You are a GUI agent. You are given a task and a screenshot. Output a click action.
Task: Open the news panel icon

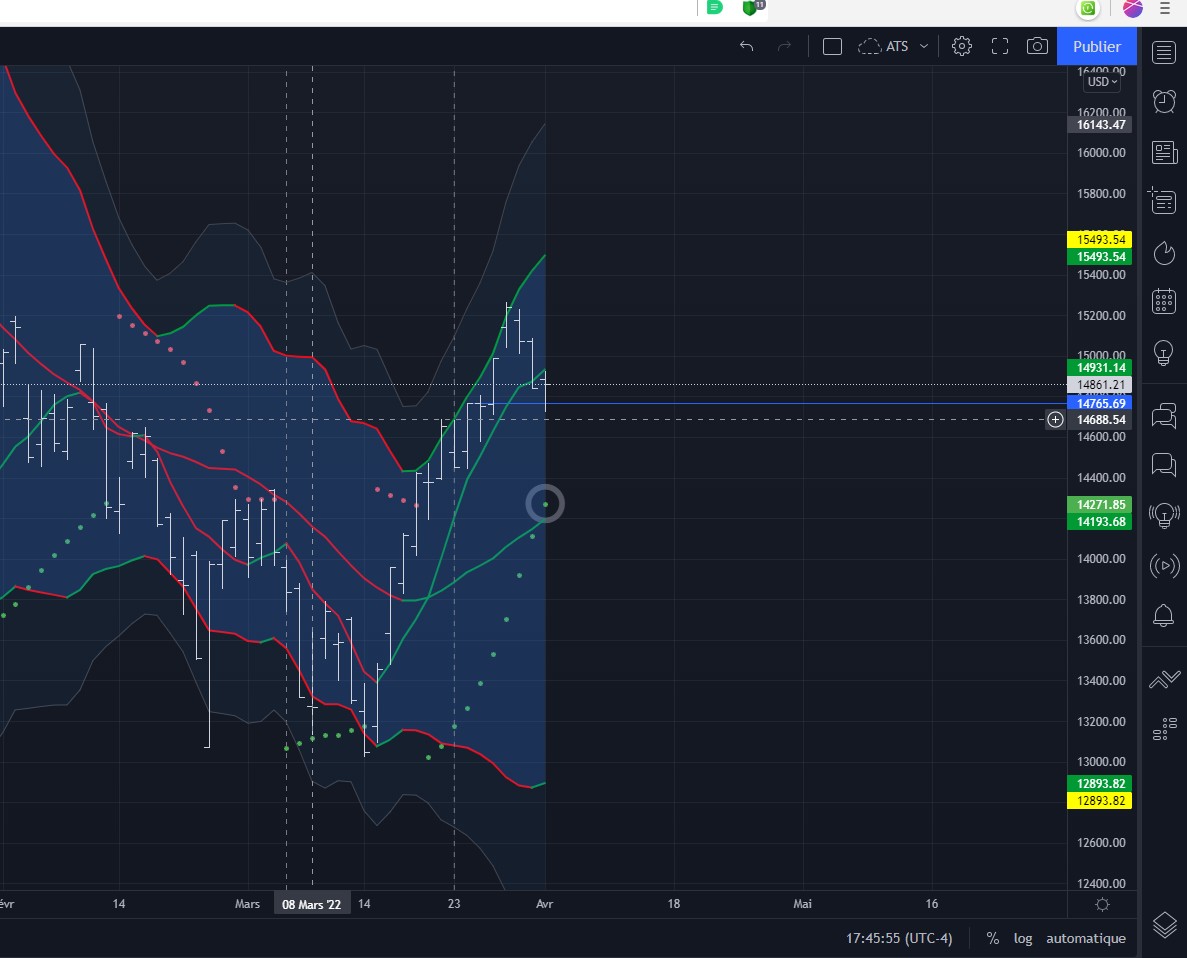coord(1164,152)
